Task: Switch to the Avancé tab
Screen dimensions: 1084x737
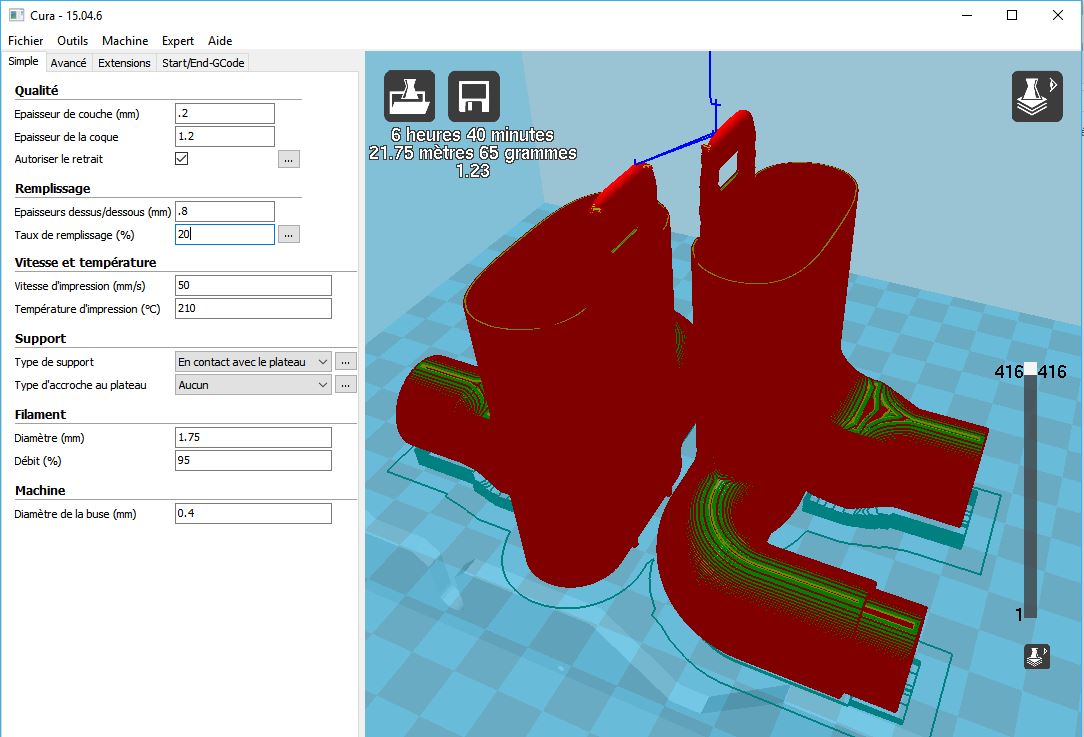Action: click(68, 62)
